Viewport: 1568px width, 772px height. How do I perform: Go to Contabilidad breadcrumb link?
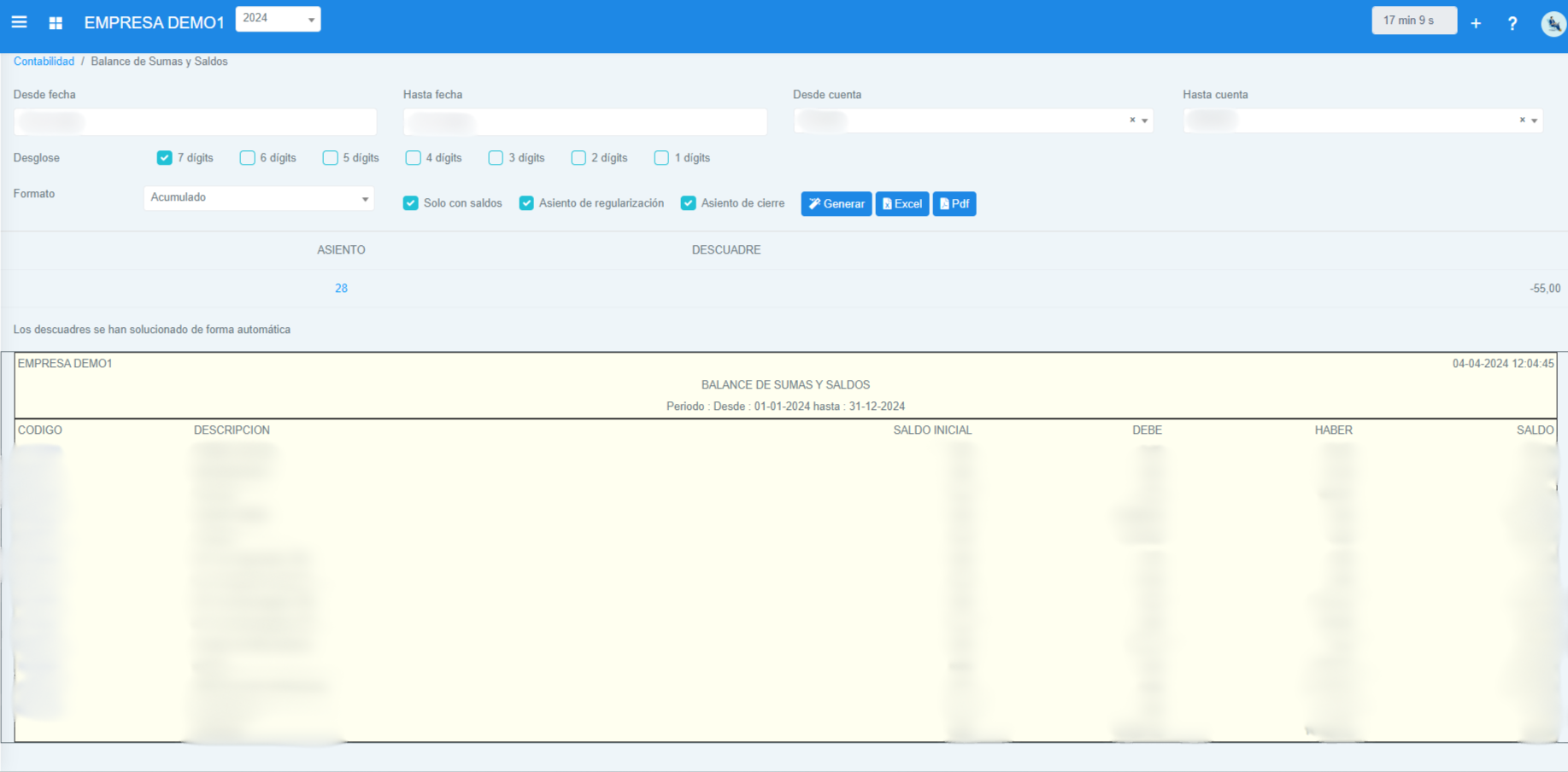[44, 61]
